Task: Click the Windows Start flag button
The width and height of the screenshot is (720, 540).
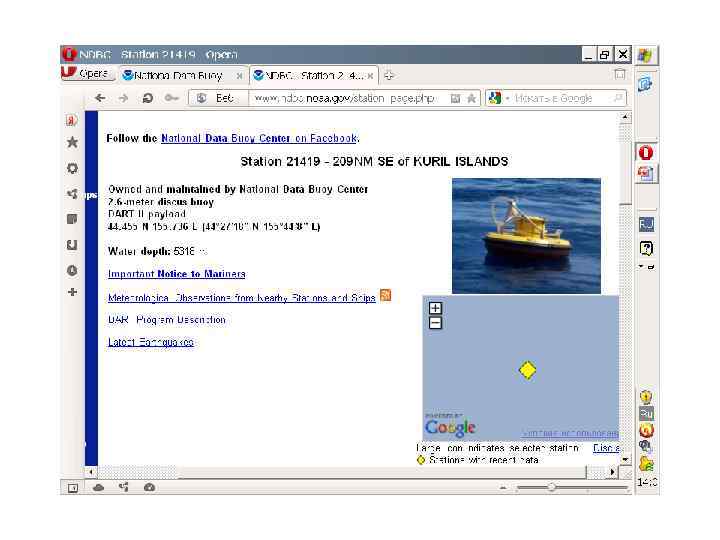Action: [646, 56]
